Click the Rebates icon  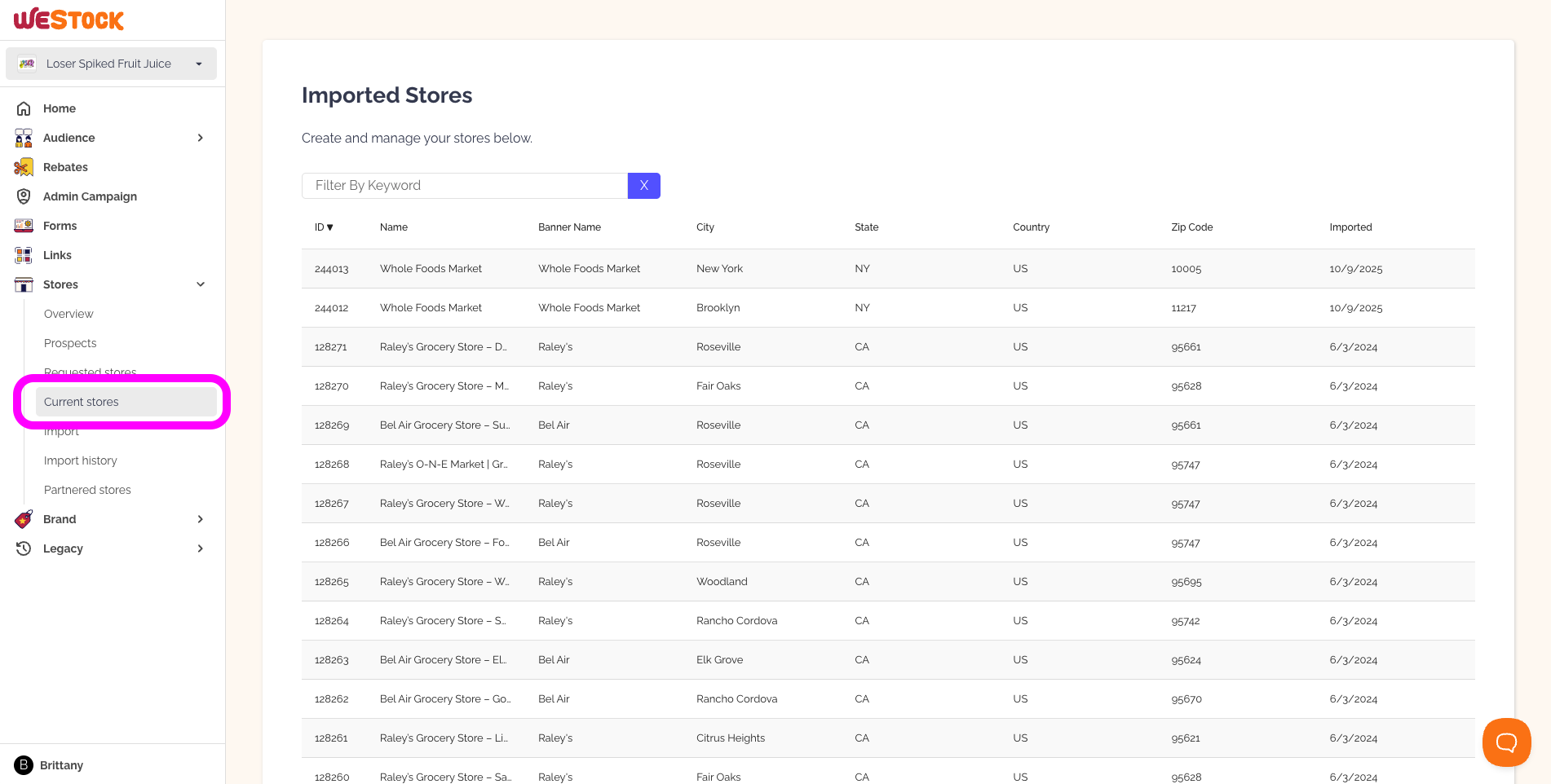pos(24,167)
